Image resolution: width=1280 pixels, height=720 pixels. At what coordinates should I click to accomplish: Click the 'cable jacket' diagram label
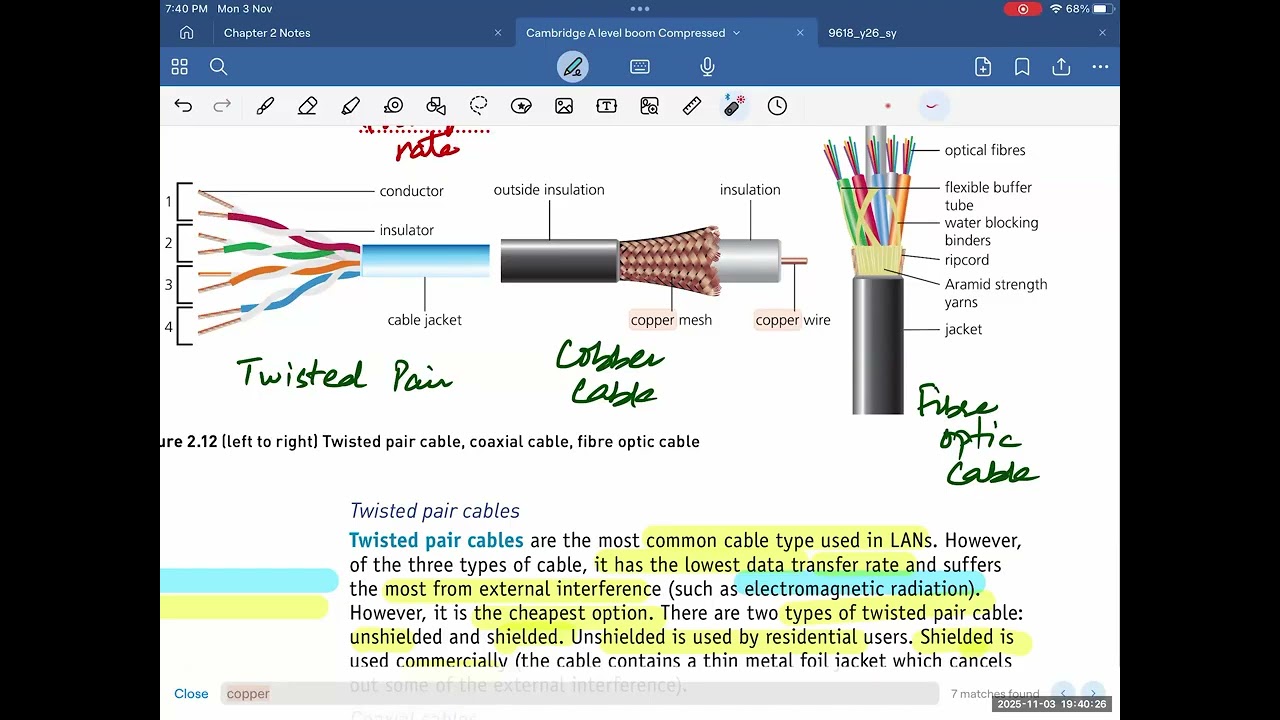pos(425,320)
